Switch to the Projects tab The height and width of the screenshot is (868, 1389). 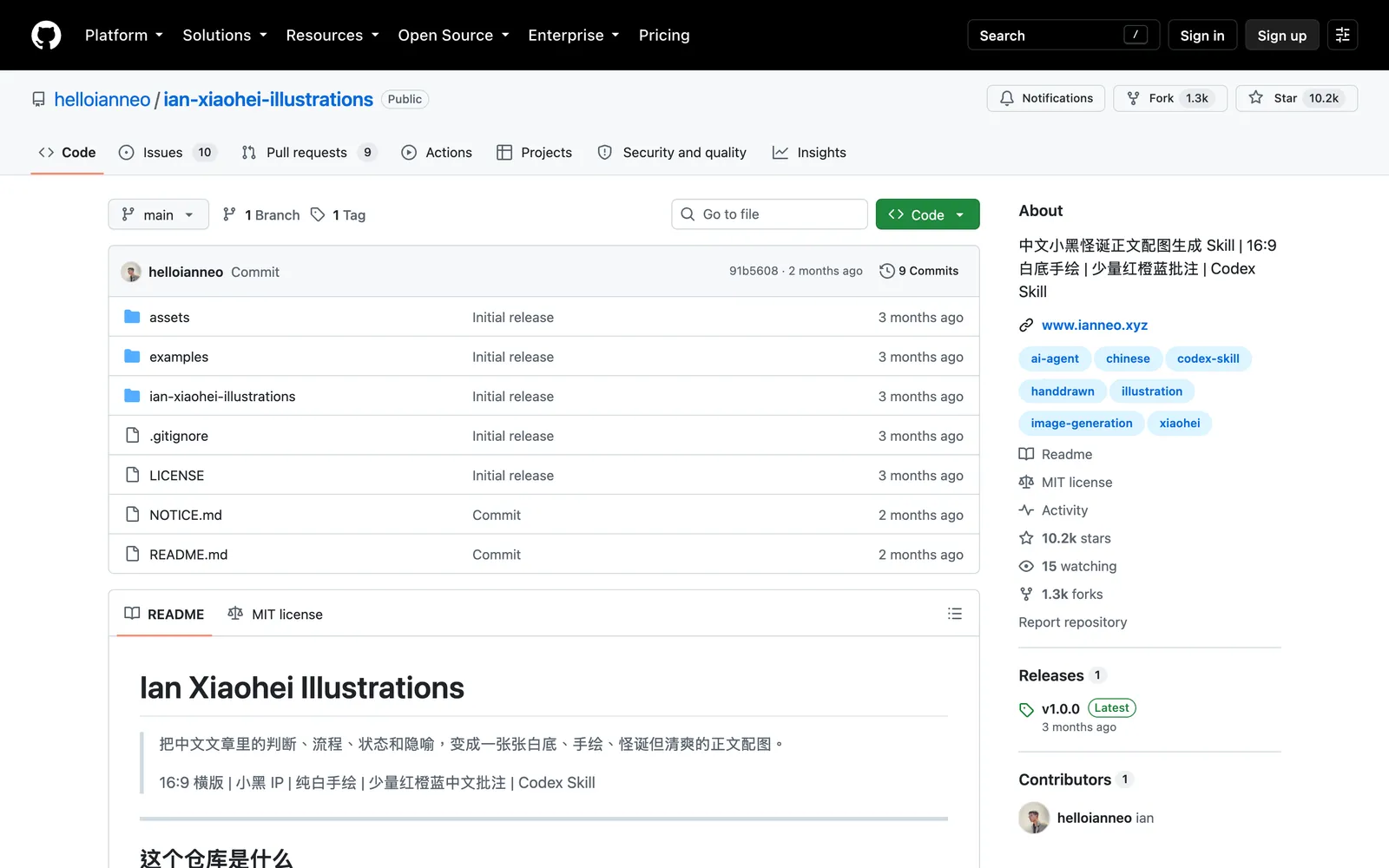click(534, 153)
